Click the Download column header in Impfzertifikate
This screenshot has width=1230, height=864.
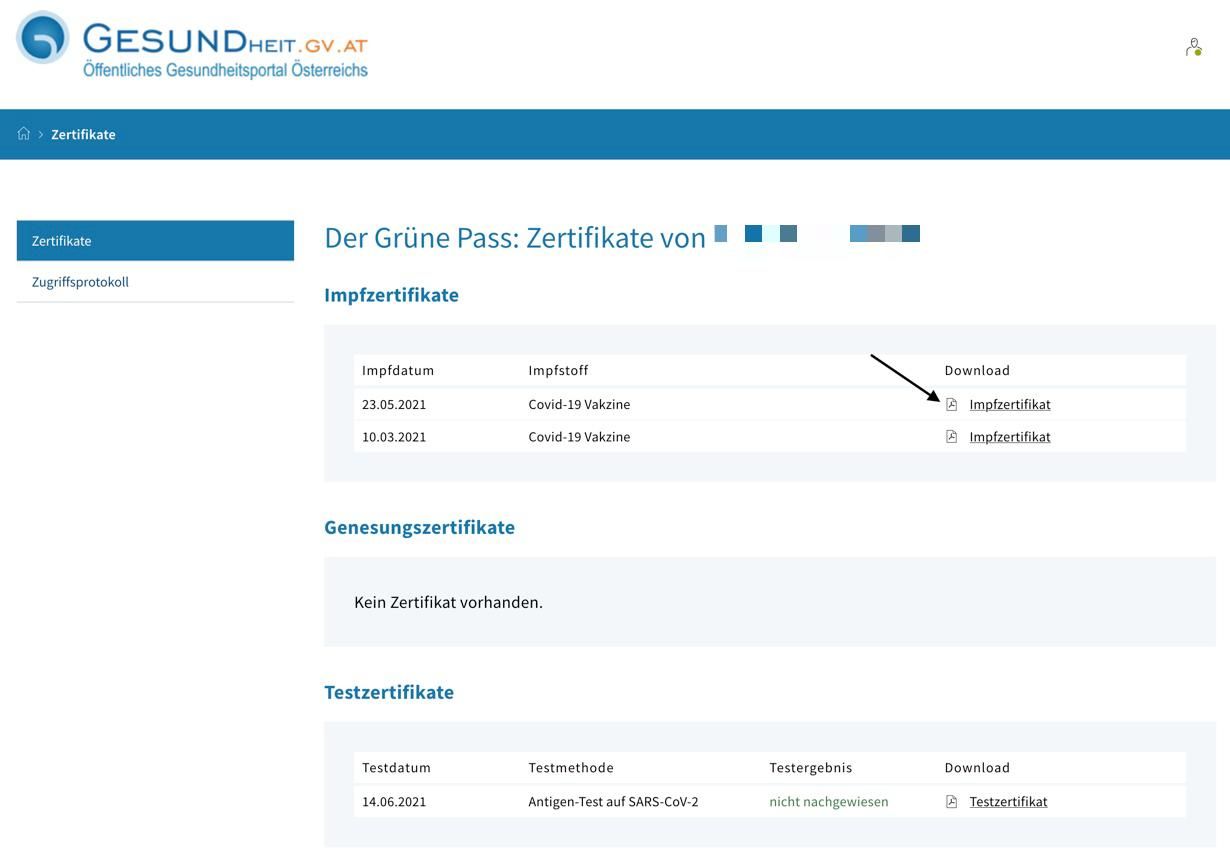pyautogui.click(x=977, y=370)
